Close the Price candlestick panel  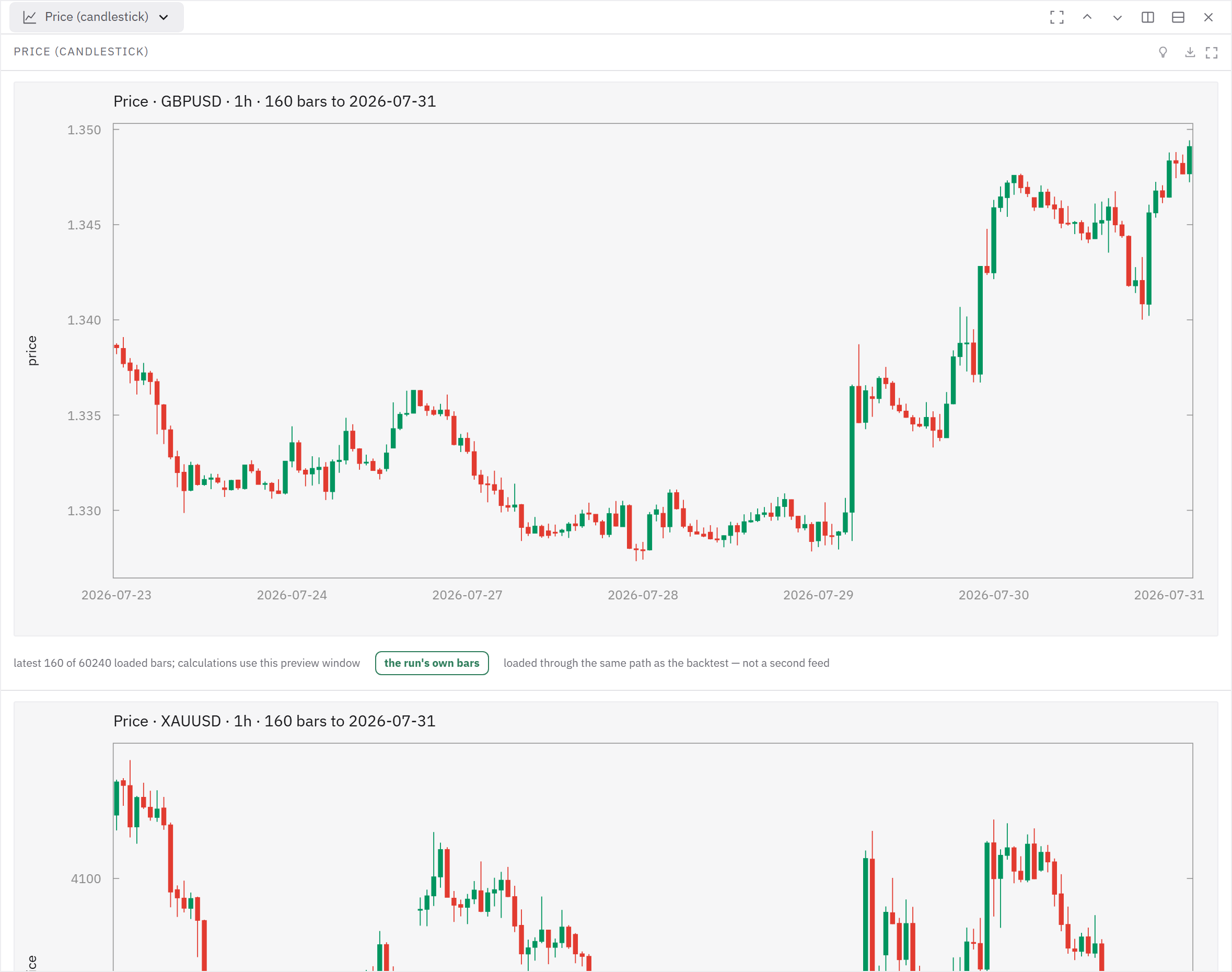(1208, 17)
